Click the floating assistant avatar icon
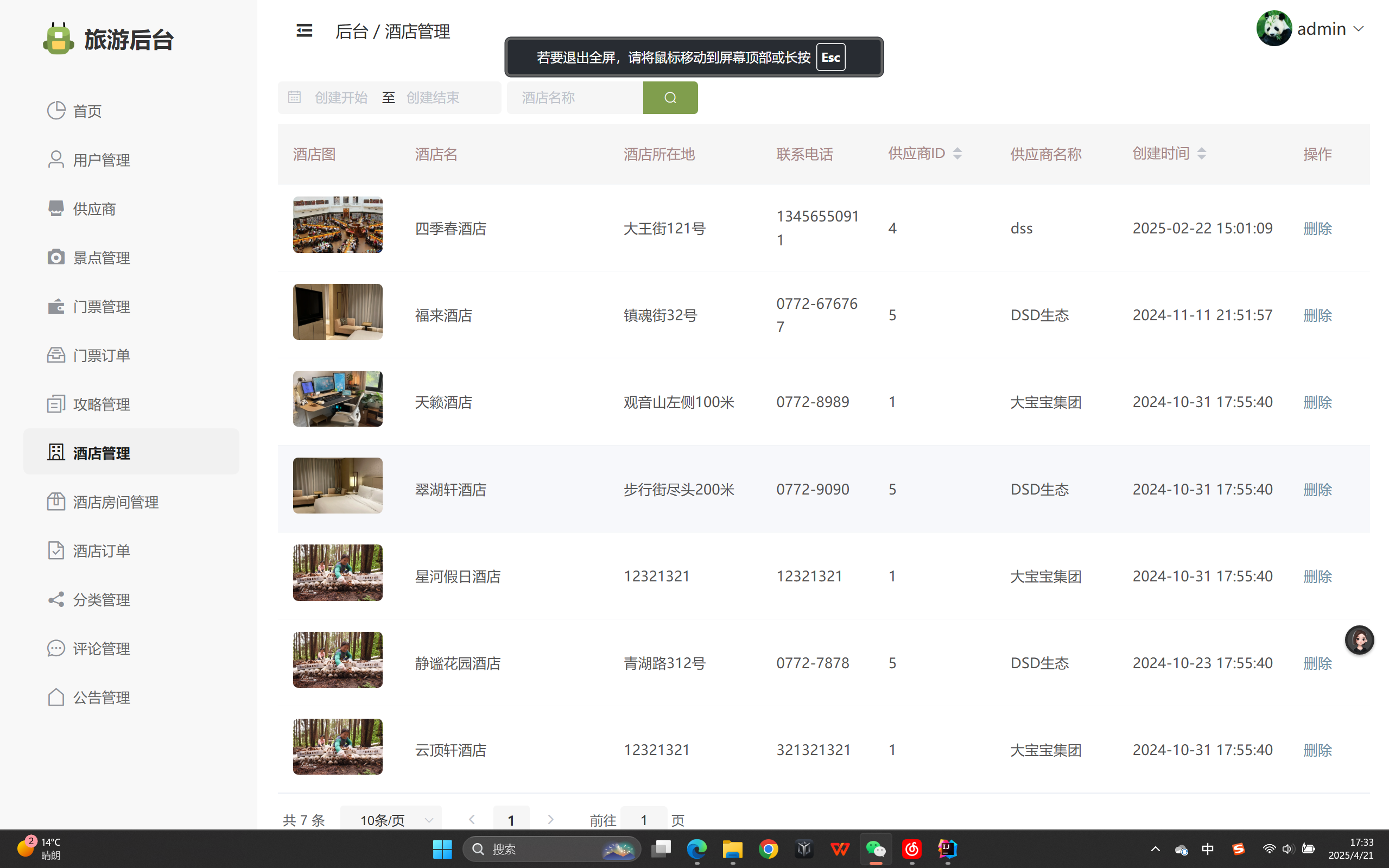The image size is (1389, 868). 1359,639
